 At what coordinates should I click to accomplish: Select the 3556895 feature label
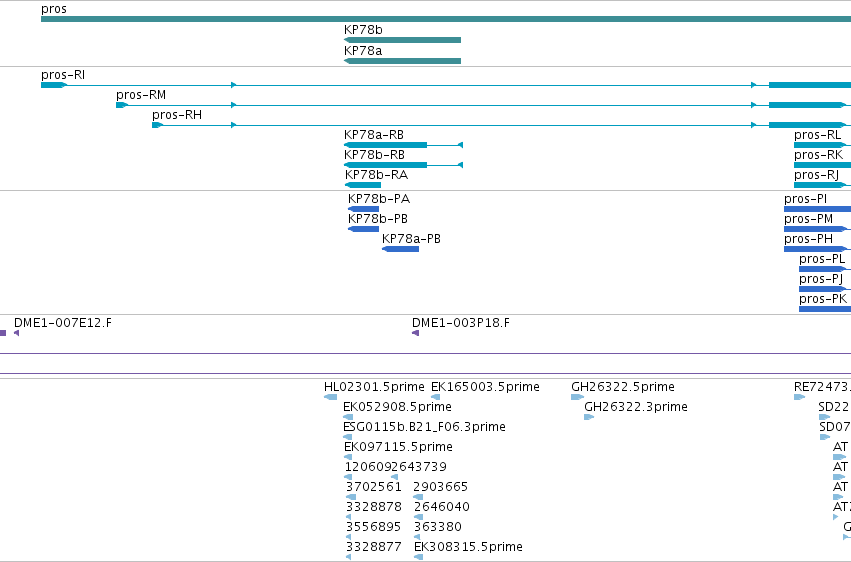(x=373, y=527)
